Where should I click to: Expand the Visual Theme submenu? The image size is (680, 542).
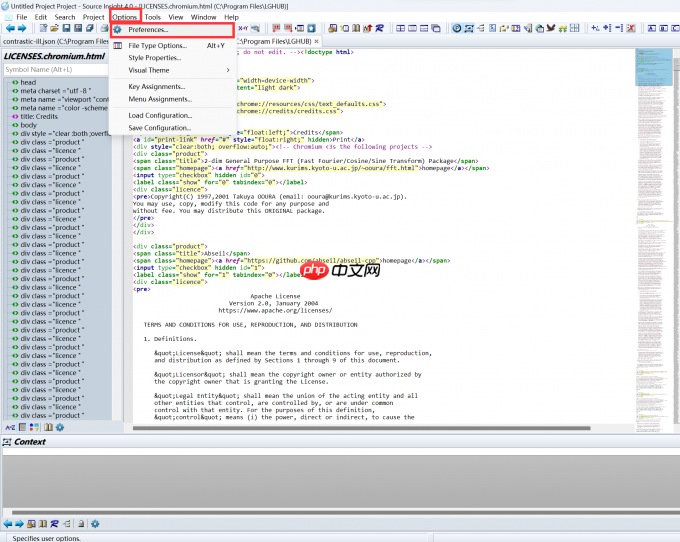tap(150, 70)
